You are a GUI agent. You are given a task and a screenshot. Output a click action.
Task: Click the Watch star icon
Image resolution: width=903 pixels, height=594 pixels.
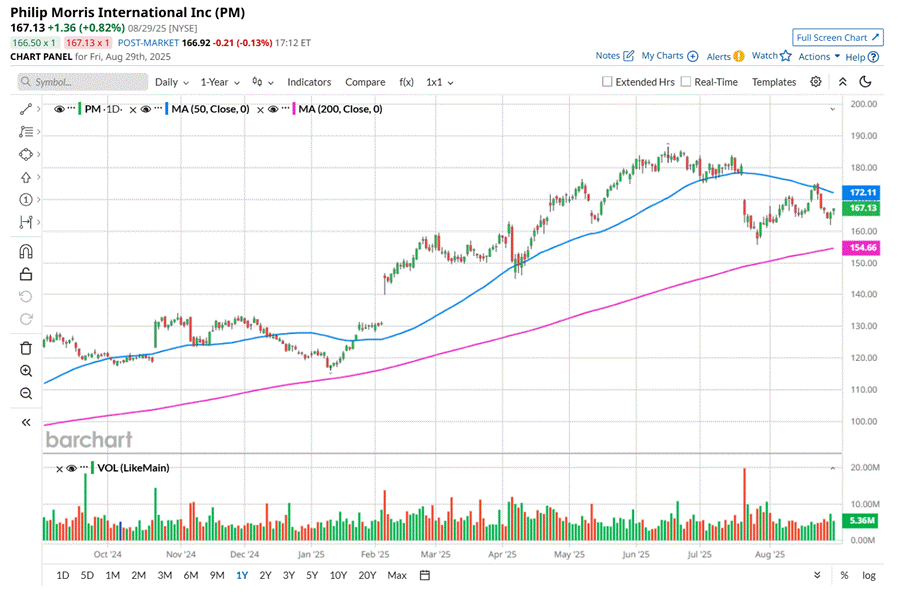[786, 56]
